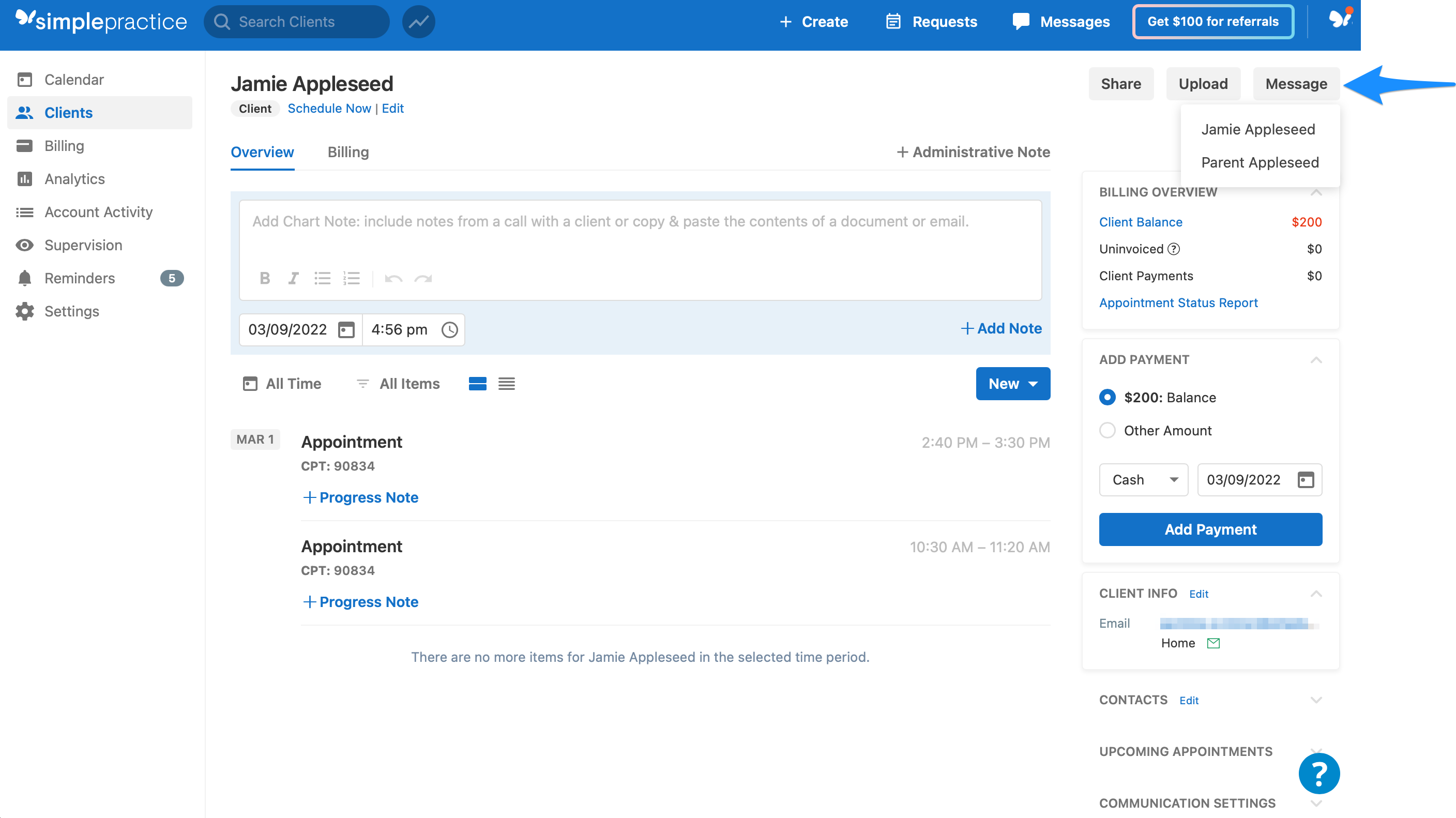Open the Calendar sidebar item
Image resolution: width=1456 pixels, height=818 pixels.
pos(99,80)
